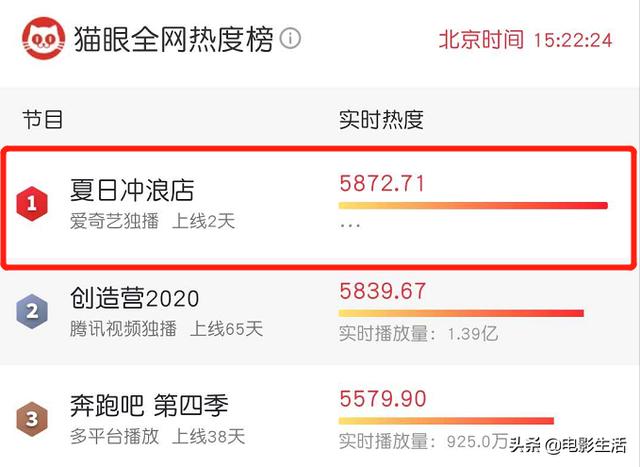Click 爱奇艺独播 上线2天 subtitle
This screenshot has height=467, width=640.
tap(153, 222)
